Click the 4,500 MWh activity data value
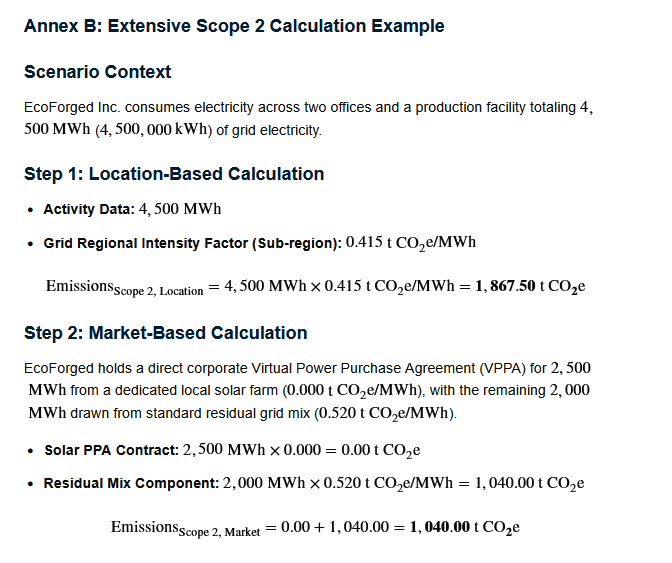 [x=180, y=209]
